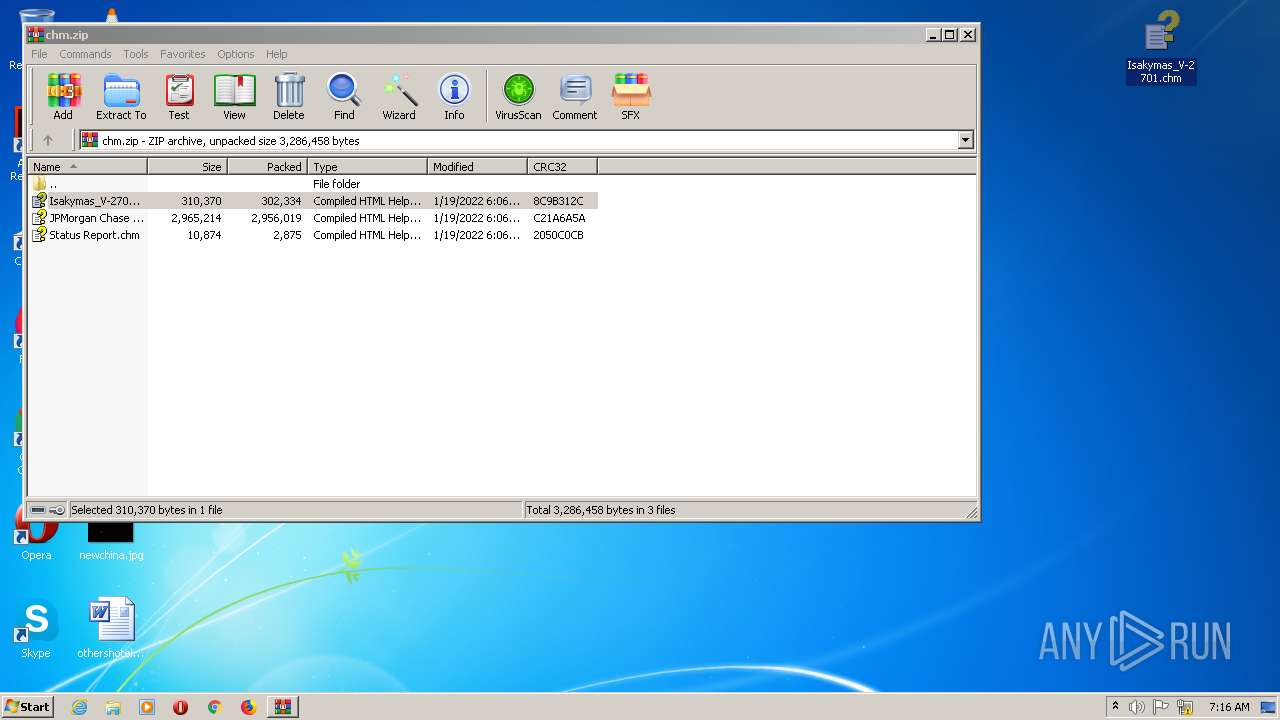Open the Skype desktop shortcut
This screenshot has width=1280, height=720.
click(x=35, y=630)
